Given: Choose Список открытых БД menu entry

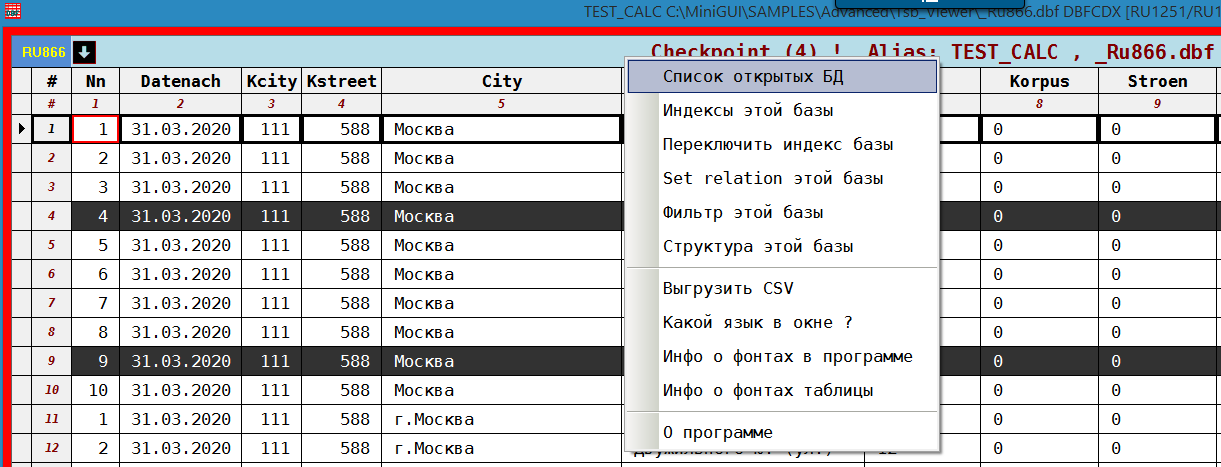Looking at the screenshot, I should pos(781,76).
